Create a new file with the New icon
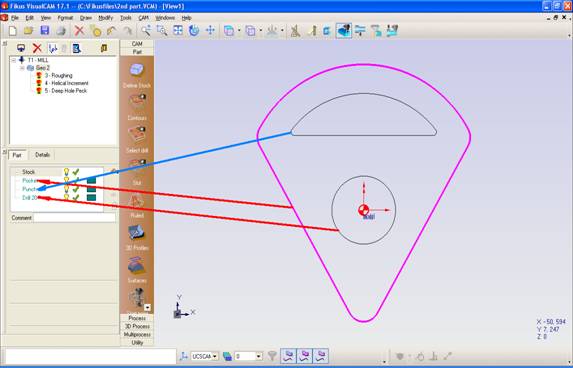The height and width of the screenshot is (368, 573). click(x=13, y=31)
